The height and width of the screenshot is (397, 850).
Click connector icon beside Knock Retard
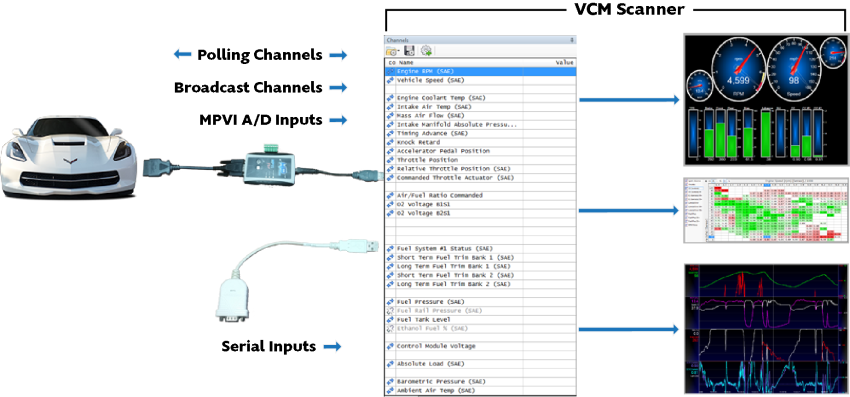tap(390, 142)
